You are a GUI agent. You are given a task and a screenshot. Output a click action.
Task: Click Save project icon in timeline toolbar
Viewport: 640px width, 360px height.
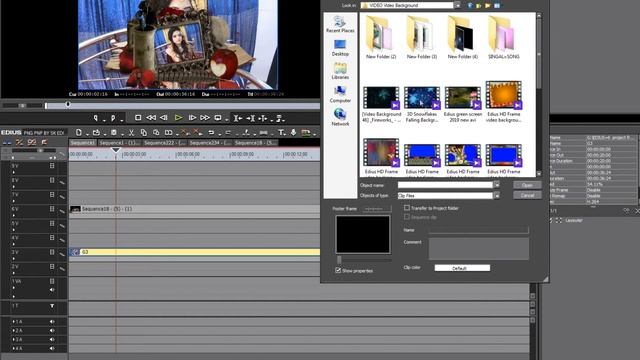point(114,133)
